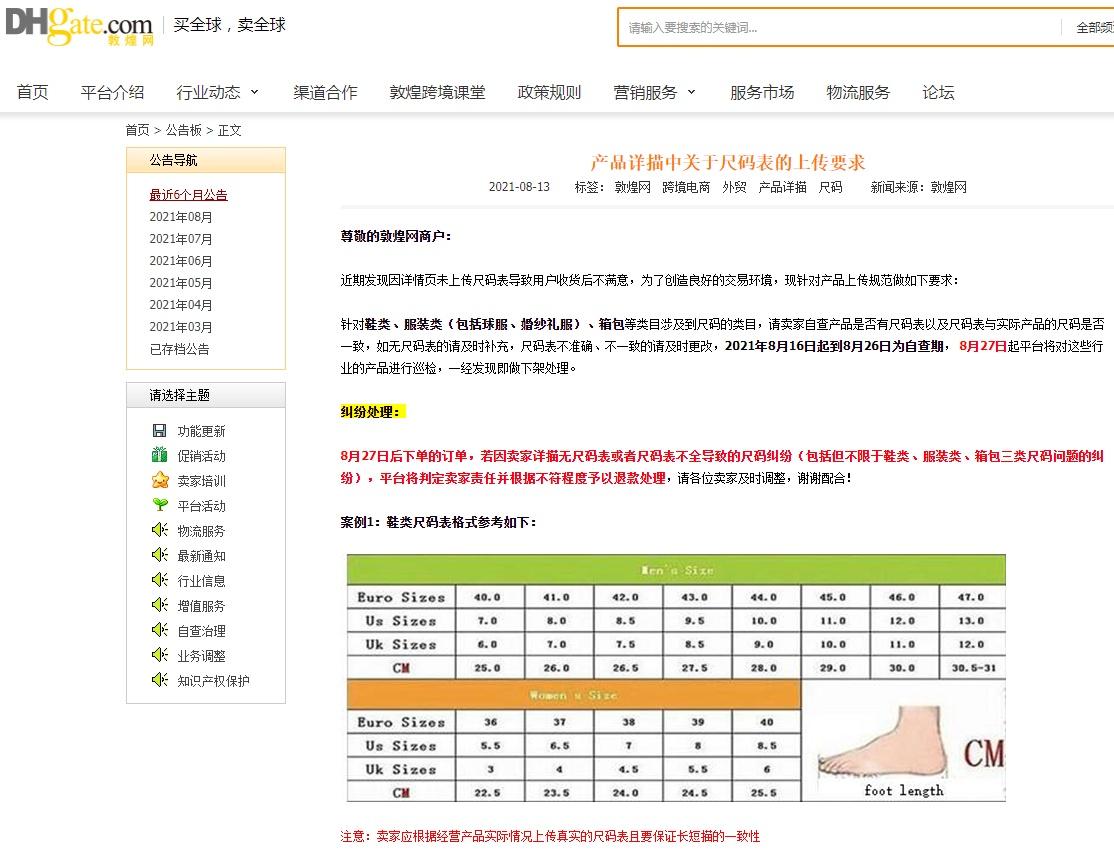Click sprout icon beside 平台活动
Viewport: 1114px width, 851px height.
click(159, 506)
